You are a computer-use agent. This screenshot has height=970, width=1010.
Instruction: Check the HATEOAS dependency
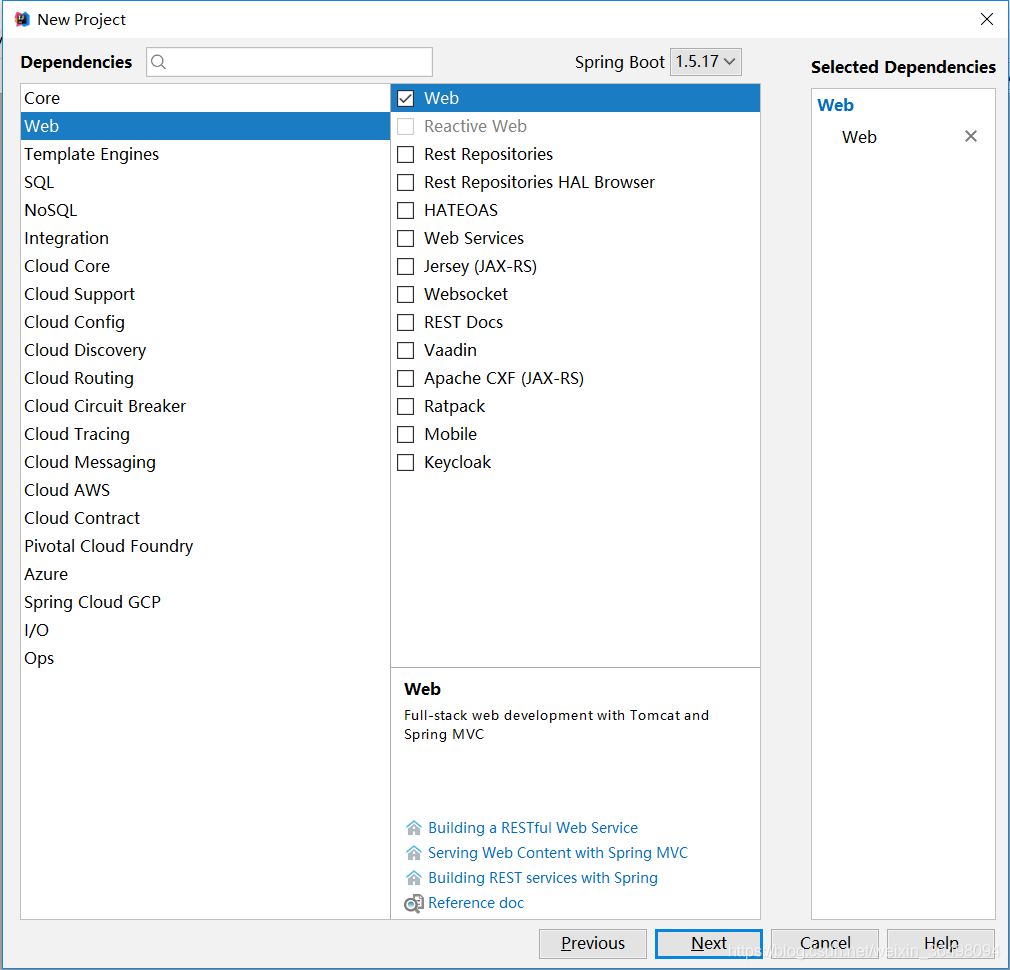[405, 211]
